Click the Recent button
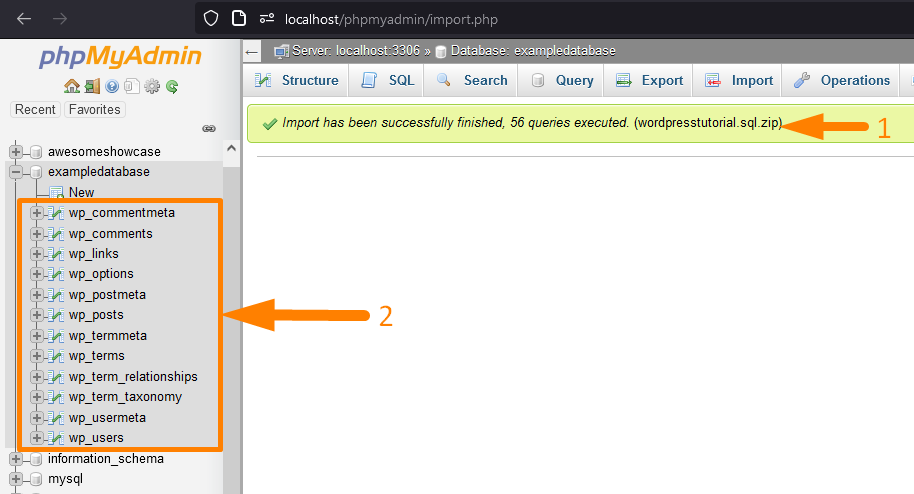This screenshot has height=494, width=914. (x=35, y=110)
